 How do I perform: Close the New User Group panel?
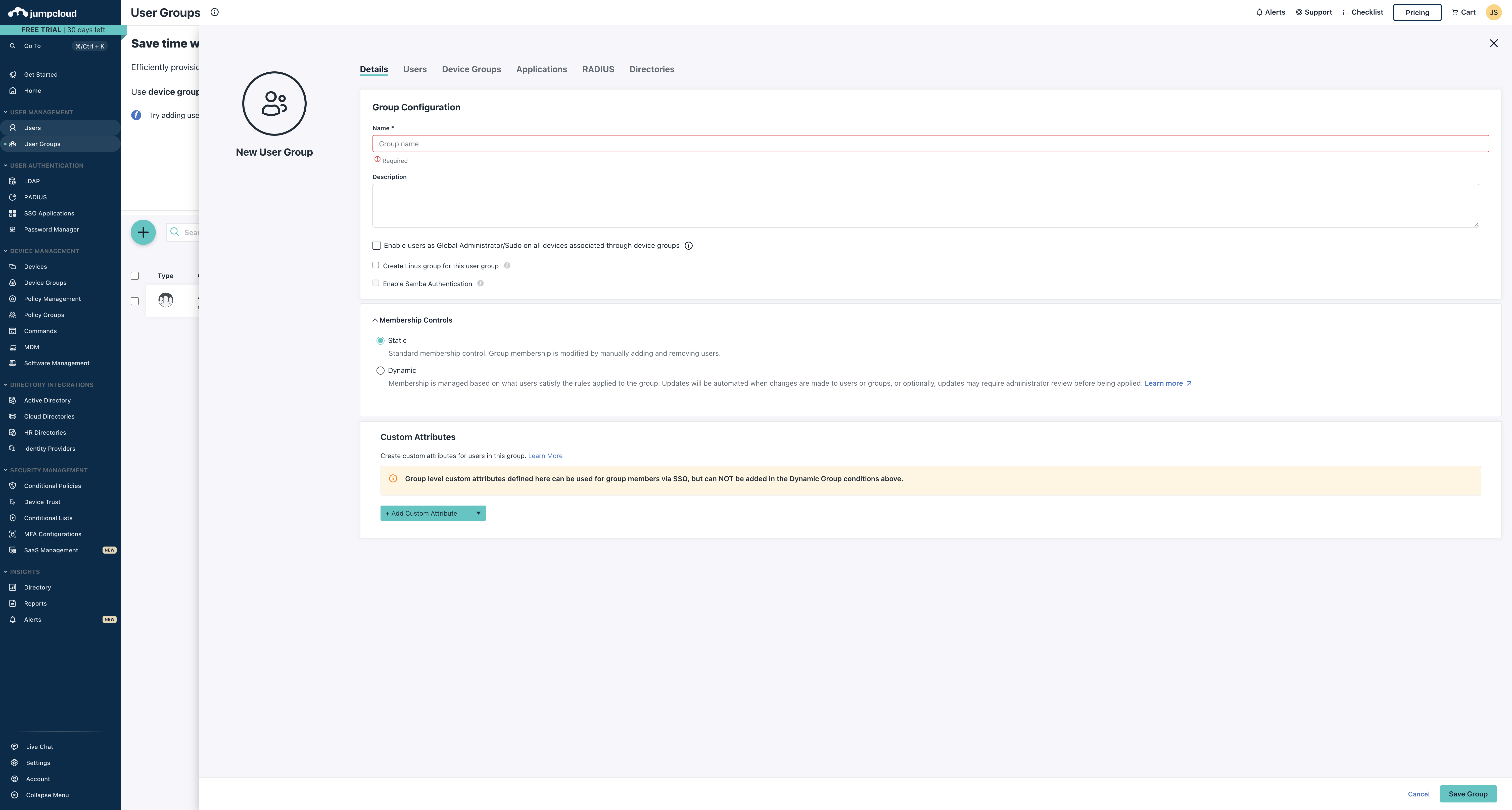point(1494,43)
